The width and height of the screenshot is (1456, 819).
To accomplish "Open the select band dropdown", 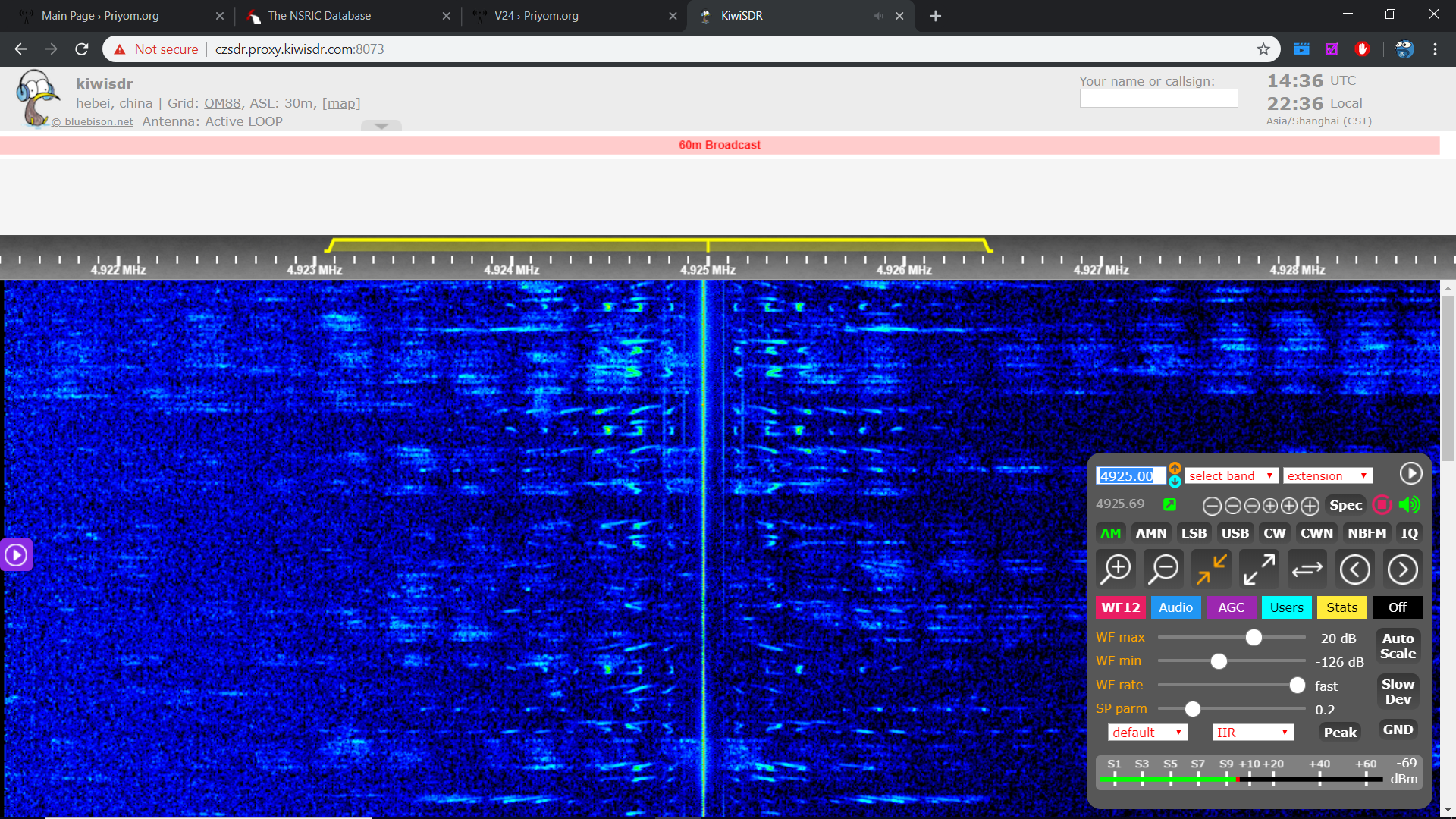I will (1230, 476).
